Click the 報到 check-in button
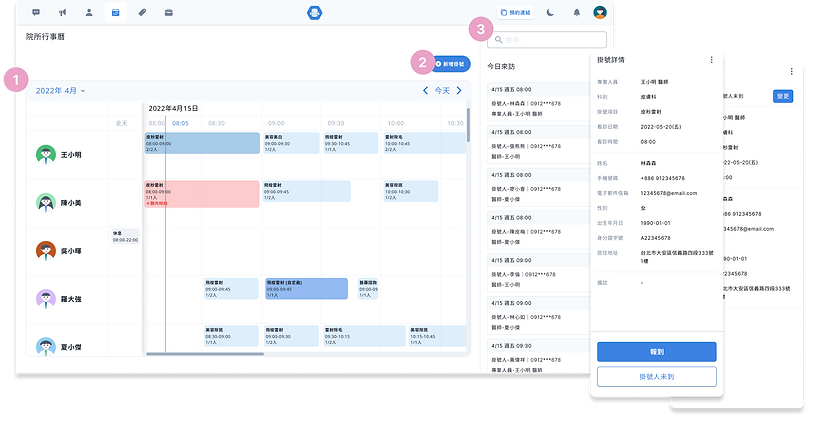The width and height of the screenshot is (819, 421). tap(657, 352)
